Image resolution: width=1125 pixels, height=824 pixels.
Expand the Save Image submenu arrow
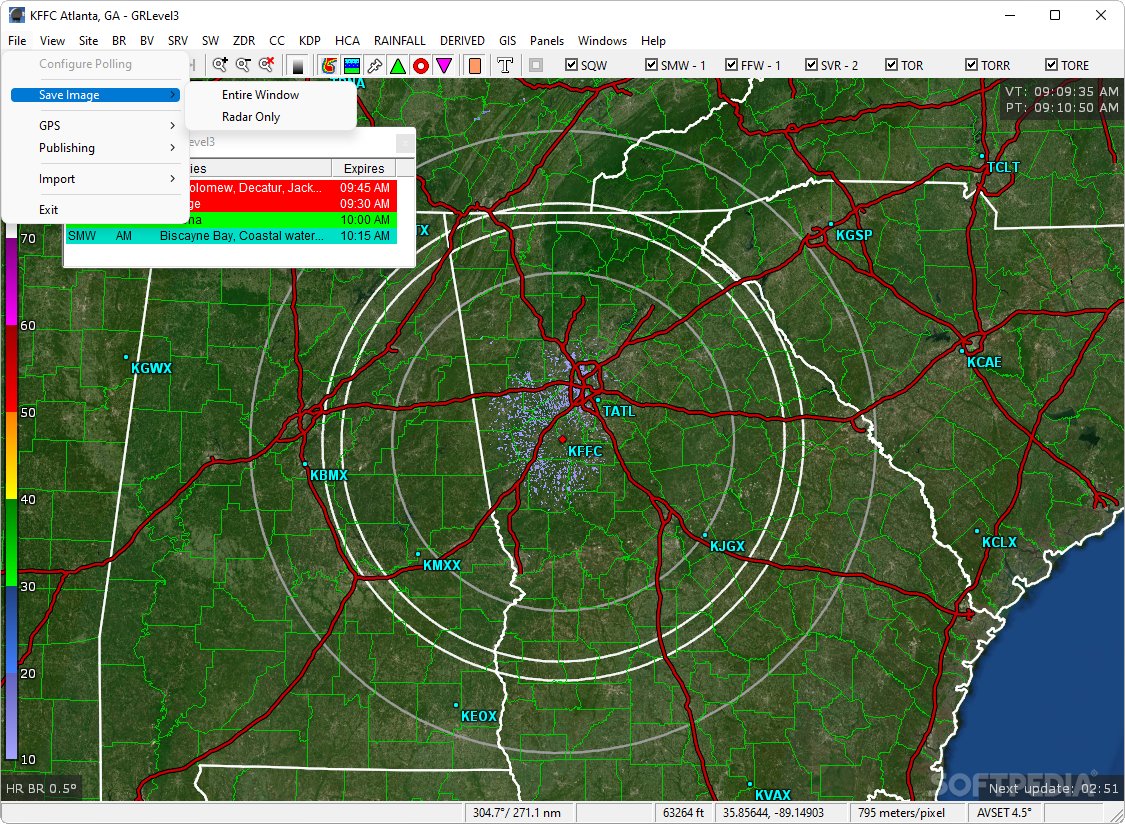[x=173, y=95]
